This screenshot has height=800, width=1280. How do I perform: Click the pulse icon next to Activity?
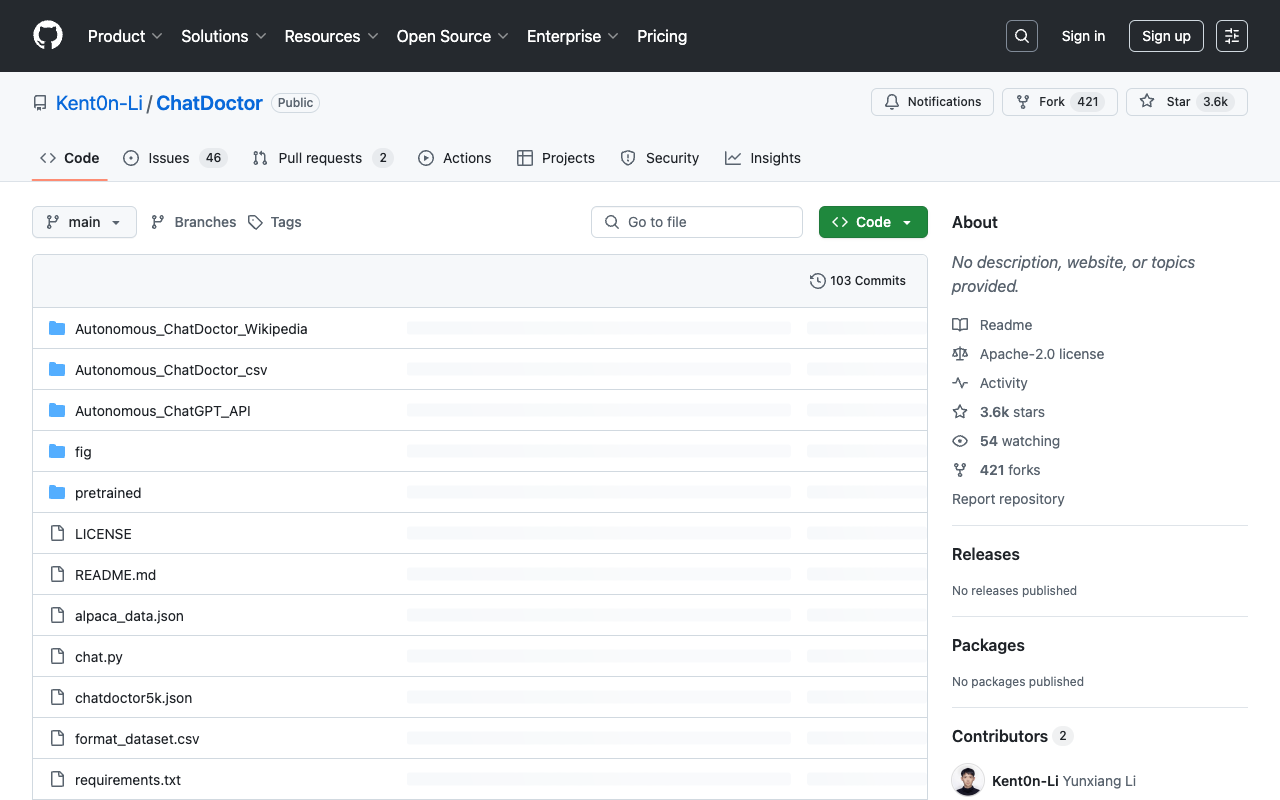pos(960,383)
